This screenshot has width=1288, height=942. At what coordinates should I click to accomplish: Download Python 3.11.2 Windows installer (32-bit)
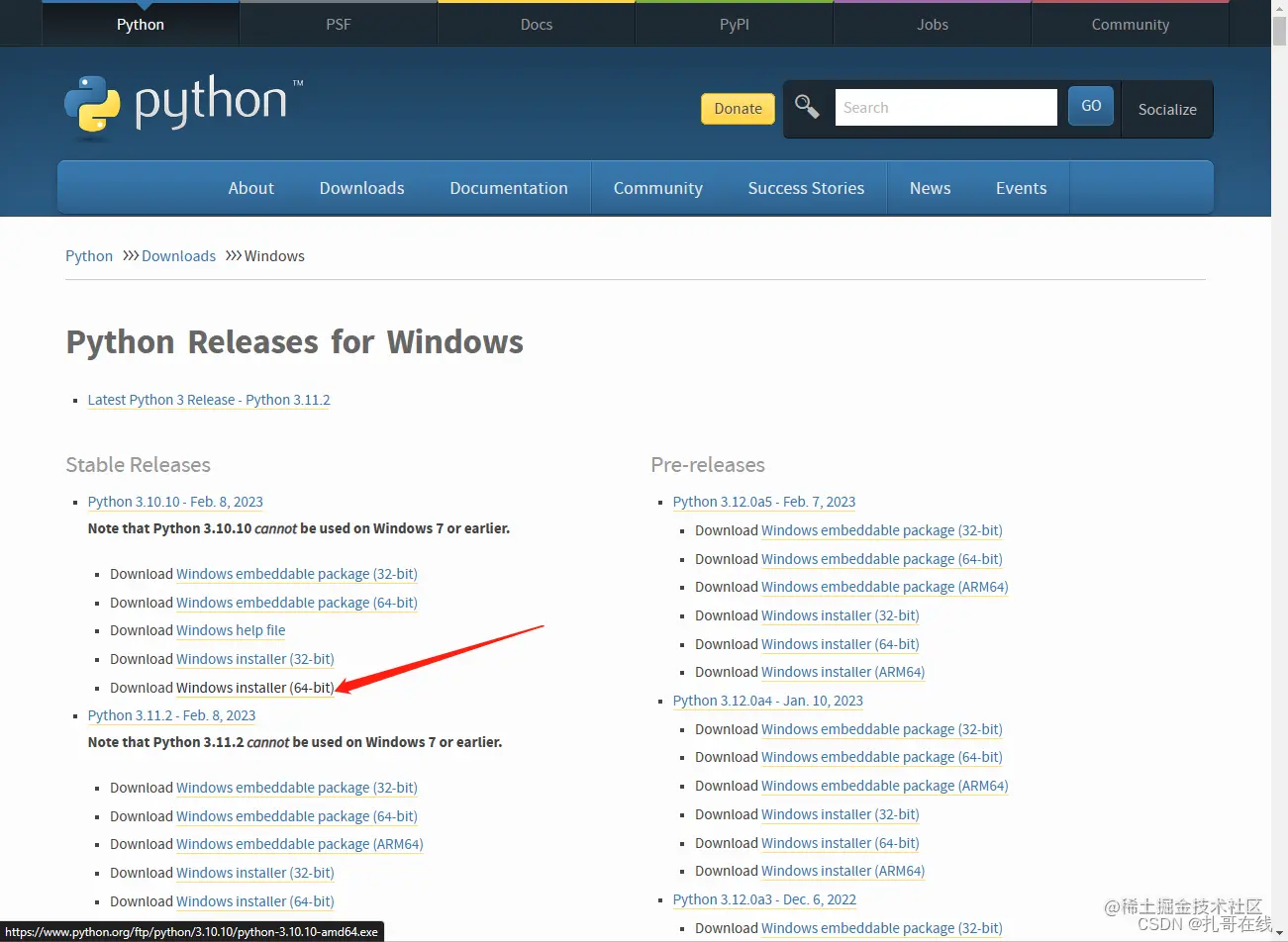255,873
